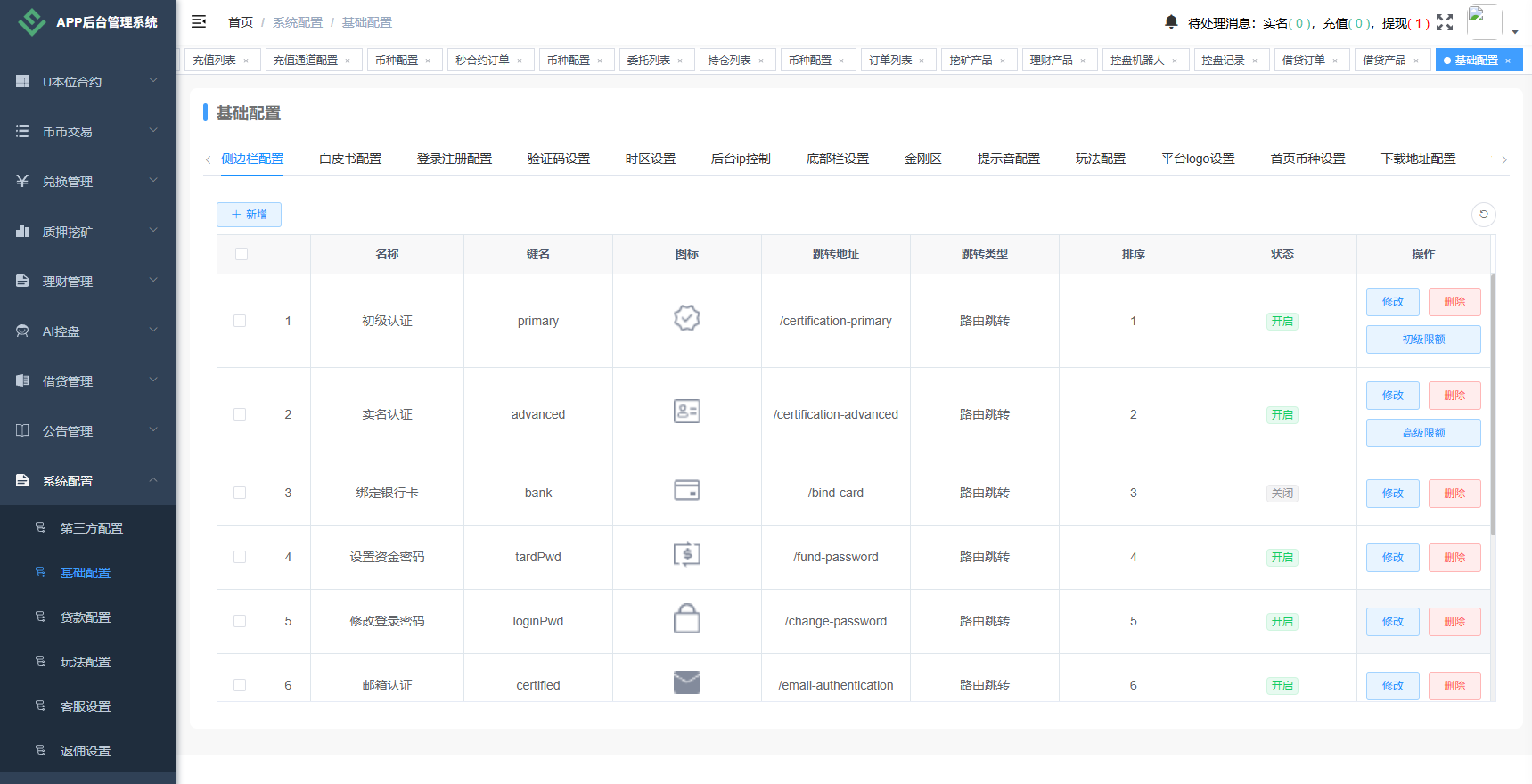Open the 时区设置 tab

point(650,159)
